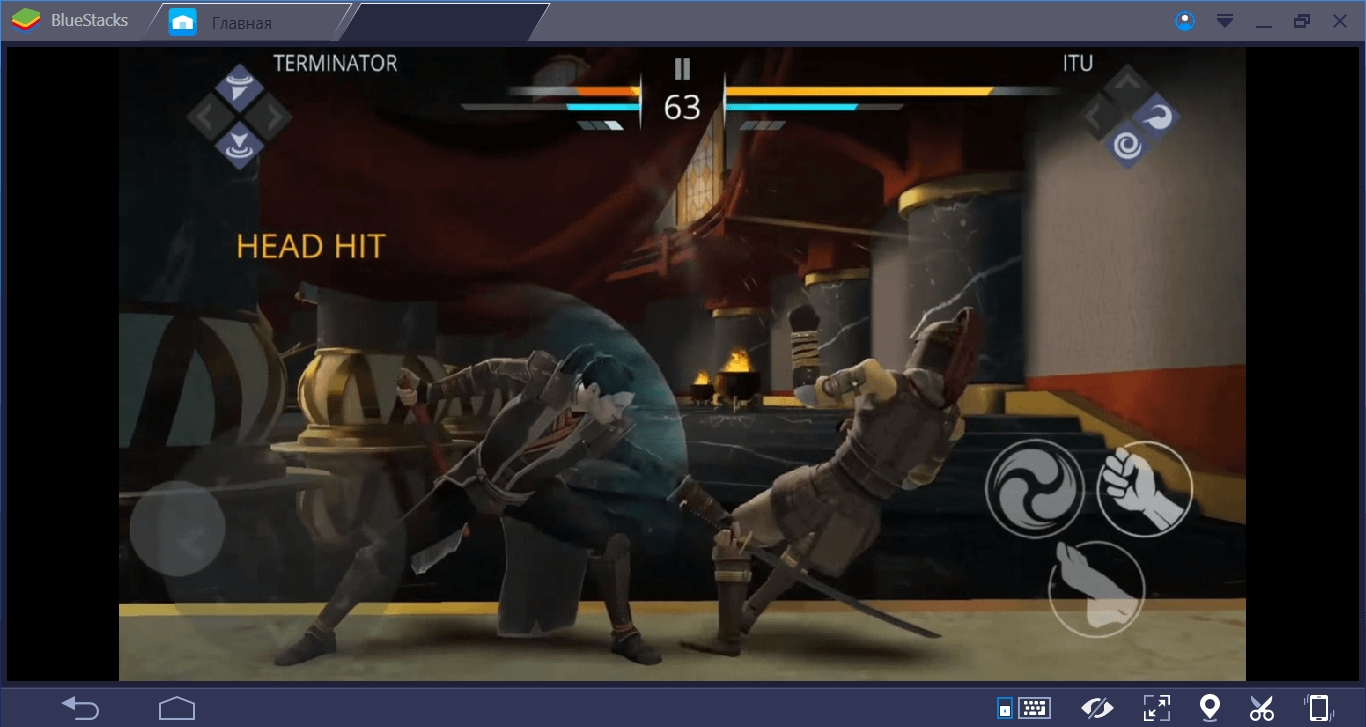
Task: Toggle the crossed-out eye visibility icon
Action: pyautogui.click(x=1097, y=707)
